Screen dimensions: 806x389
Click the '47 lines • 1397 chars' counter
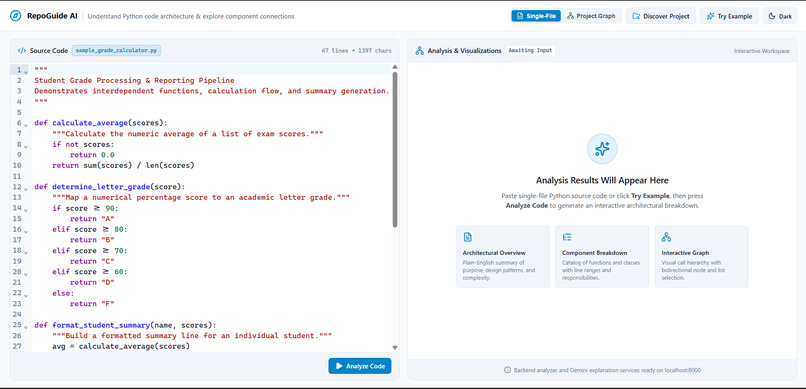click(356, 51)
